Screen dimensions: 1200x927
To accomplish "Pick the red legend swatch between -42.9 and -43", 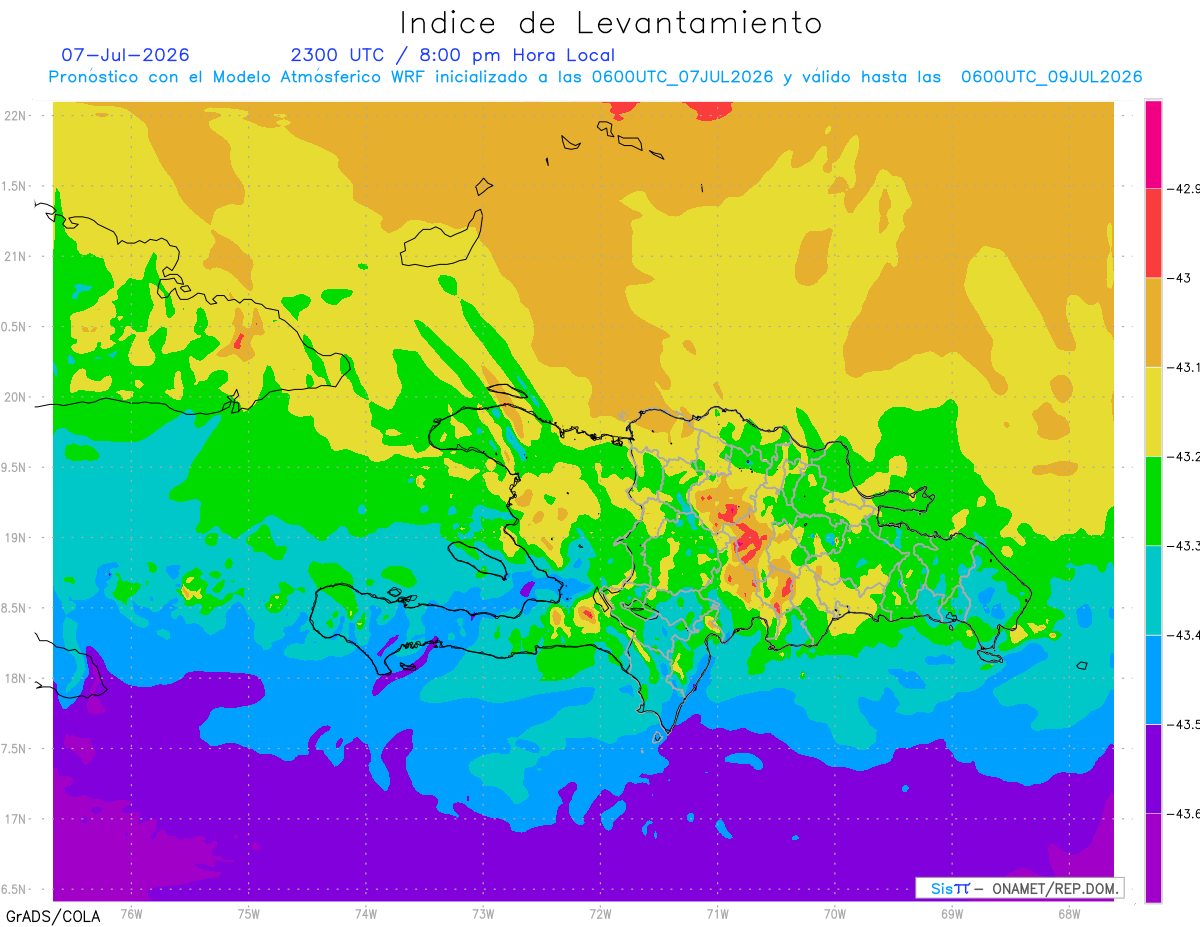I will point(1153,233).
